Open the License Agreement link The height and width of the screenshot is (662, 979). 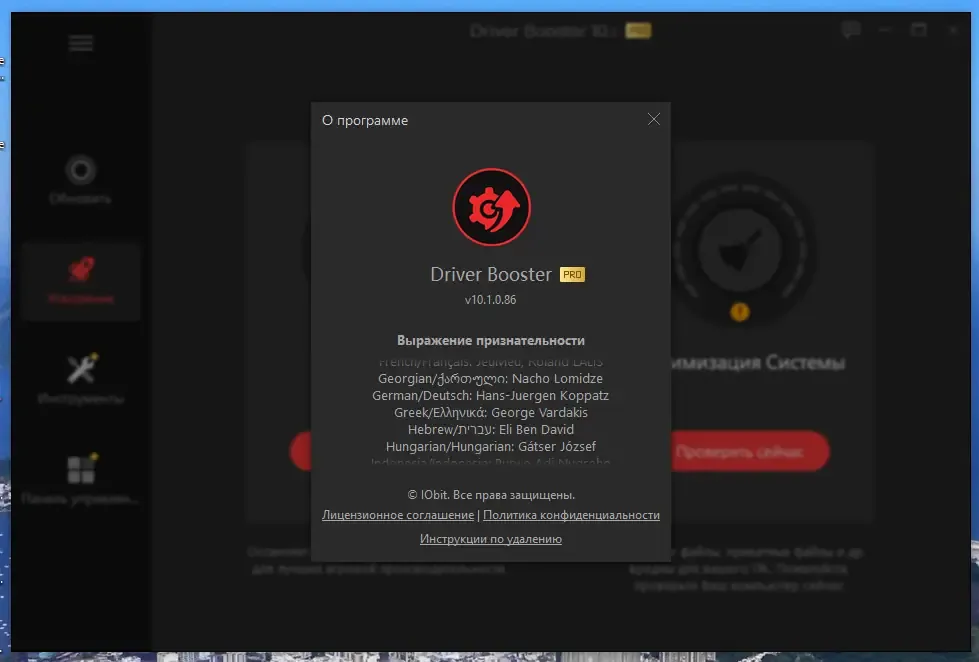coord(398,515)
